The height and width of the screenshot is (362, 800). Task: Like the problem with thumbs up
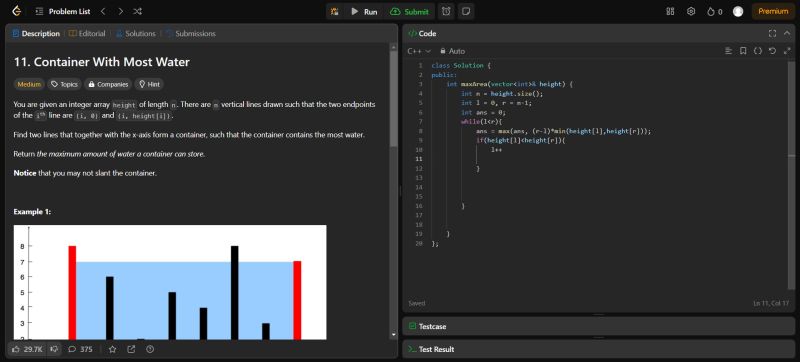(28, 349)
